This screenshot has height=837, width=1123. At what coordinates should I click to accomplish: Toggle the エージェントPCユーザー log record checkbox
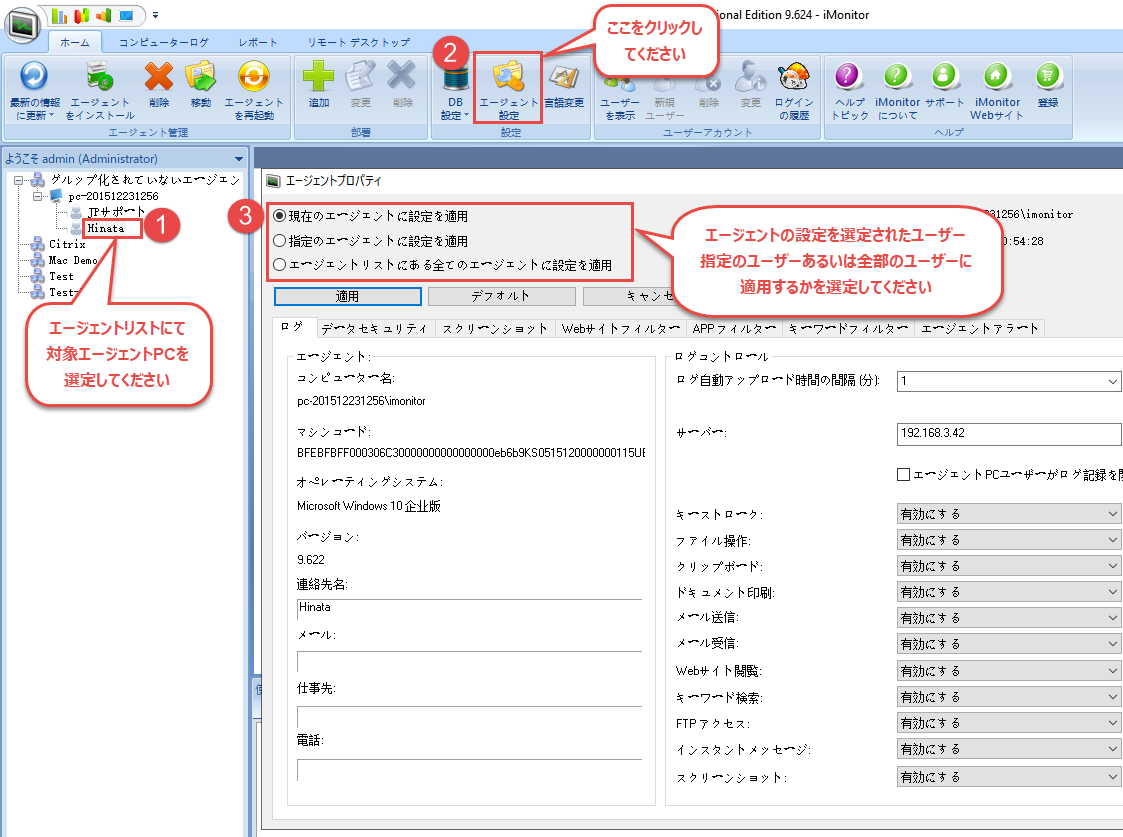pos(904,475)
